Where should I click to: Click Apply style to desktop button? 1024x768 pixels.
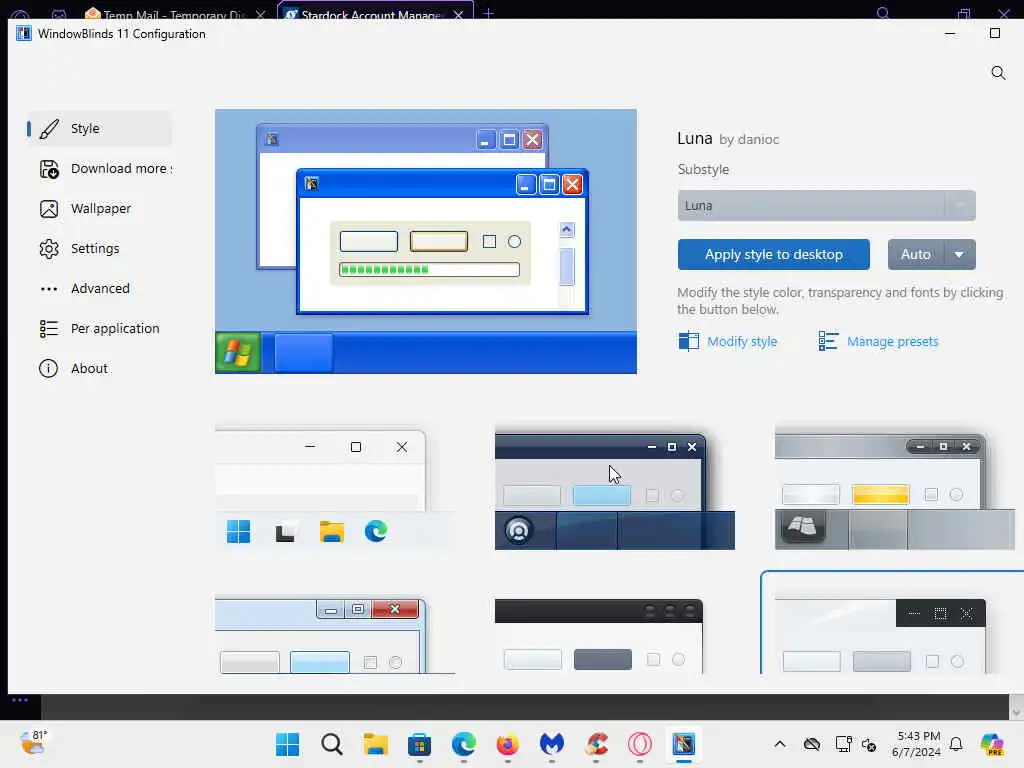[x=773, y=254]
